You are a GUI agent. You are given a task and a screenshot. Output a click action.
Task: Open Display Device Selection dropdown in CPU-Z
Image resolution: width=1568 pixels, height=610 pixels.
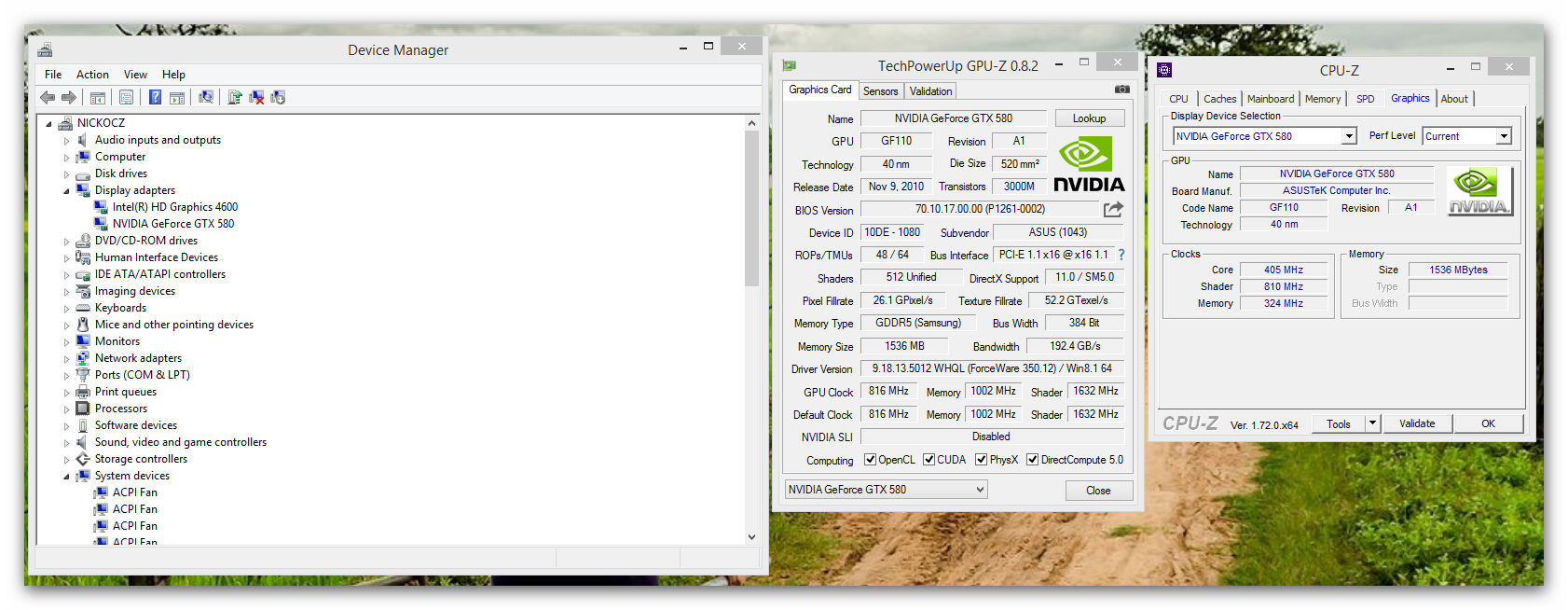pos(1348,136)
